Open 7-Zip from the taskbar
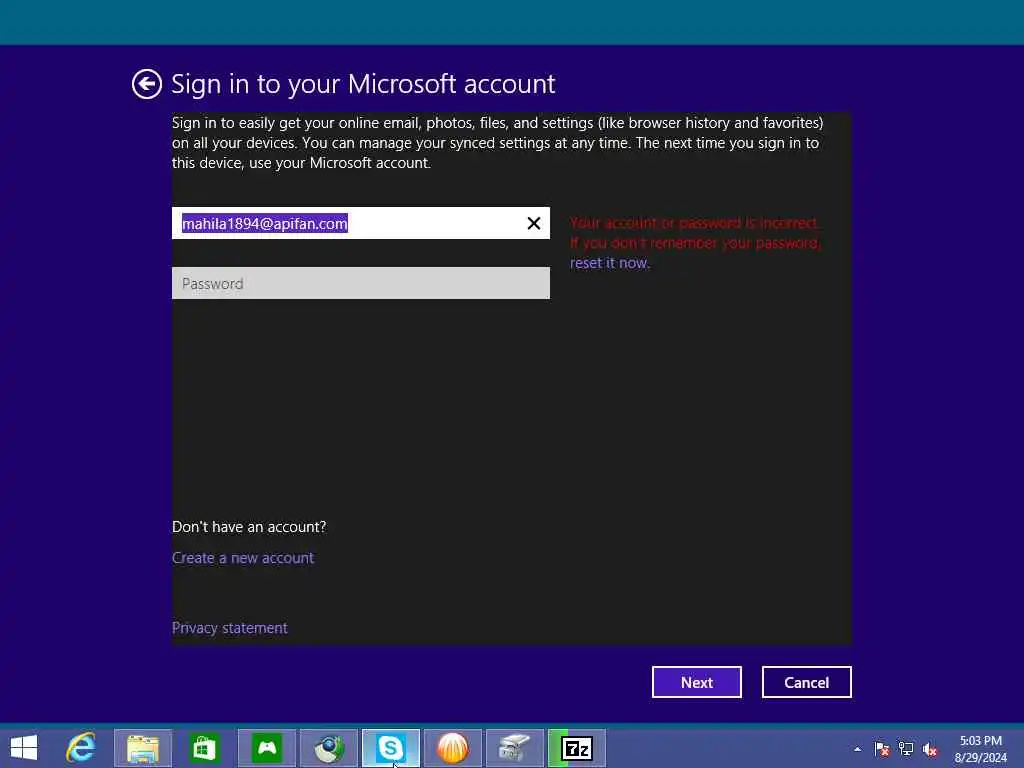 pyautogui.click(x=577, y=748)
